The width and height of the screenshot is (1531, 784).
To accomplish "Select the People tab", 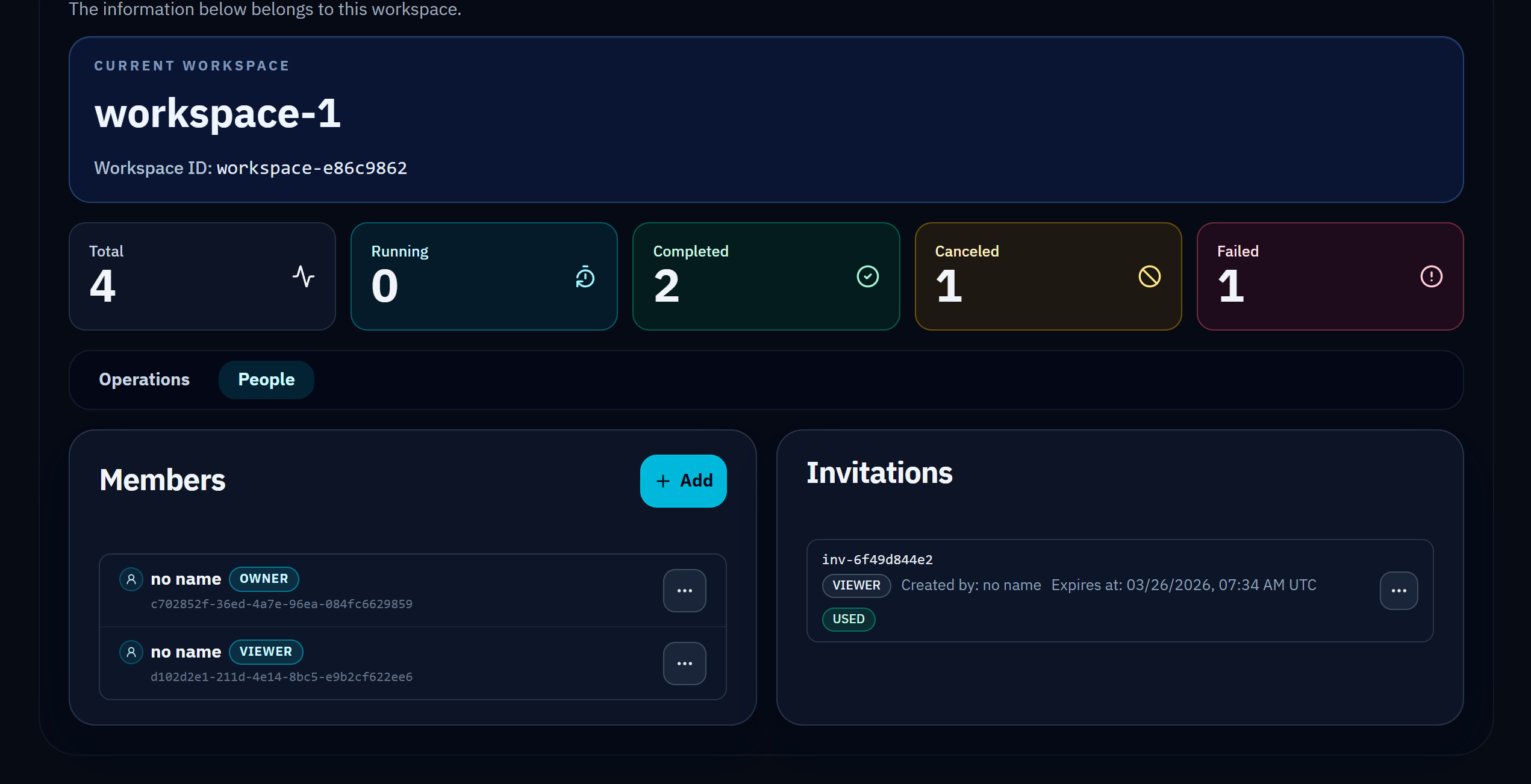I will [x=266, y=379].
